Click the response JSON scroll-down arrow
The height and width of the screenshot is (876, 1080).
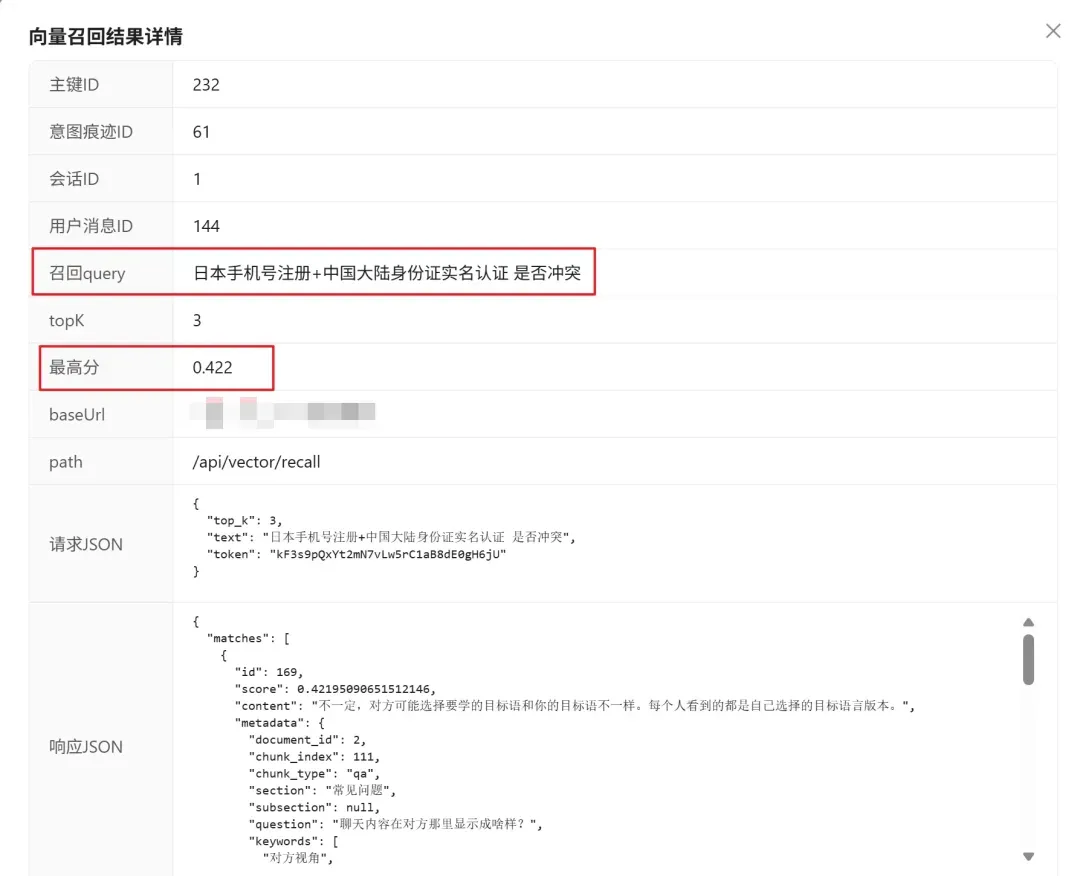(1028, 856)
